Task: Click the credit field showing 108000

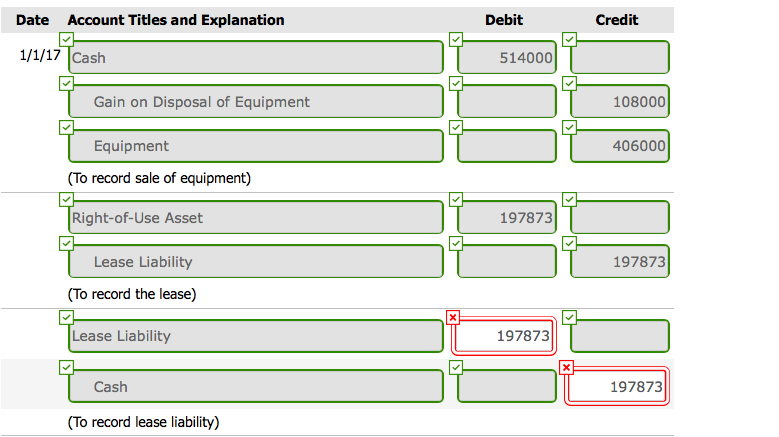Action: click(x=620, y=101)
